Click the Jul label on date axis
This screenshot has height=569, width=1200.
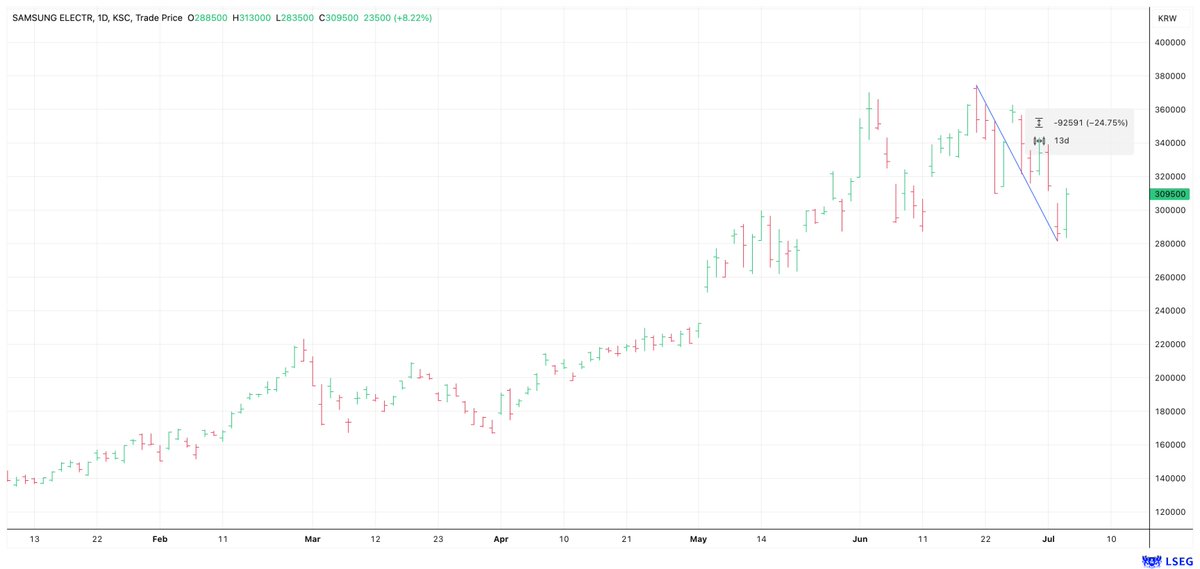pyautogui.click(x=1048, y=538)
